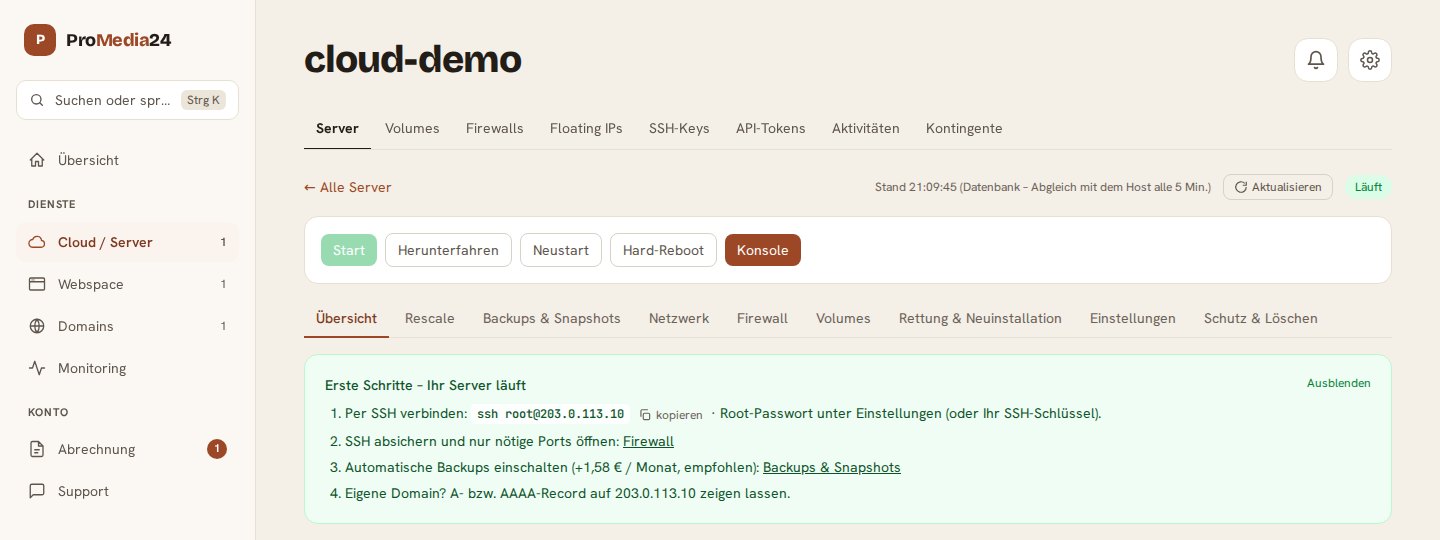Open Webspace in the sidebar

click(127, 284)
